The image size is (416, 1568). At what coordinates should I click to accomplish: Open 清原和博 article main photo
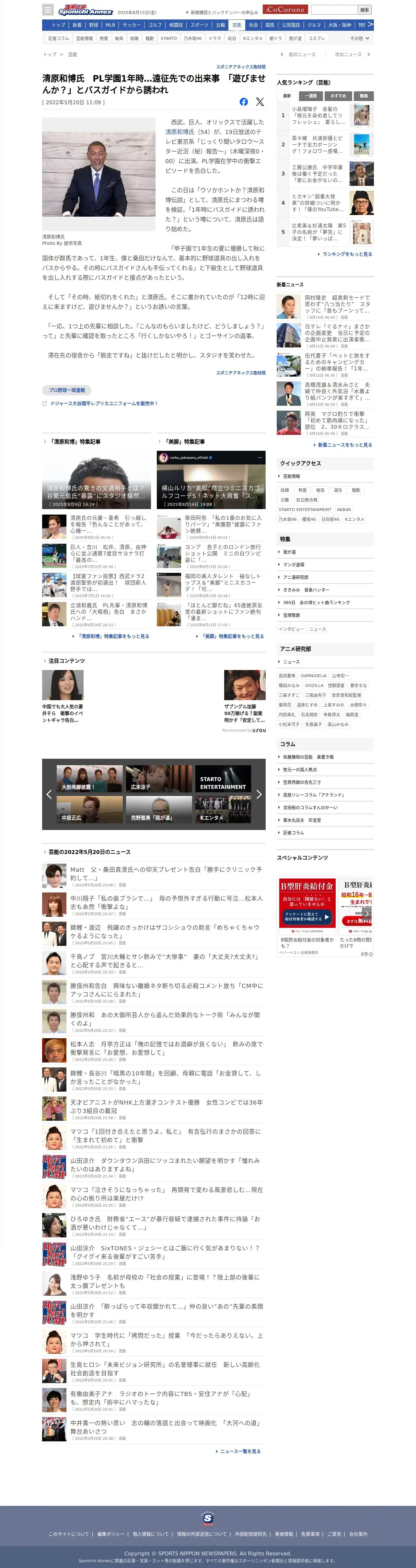coord(99,174)
